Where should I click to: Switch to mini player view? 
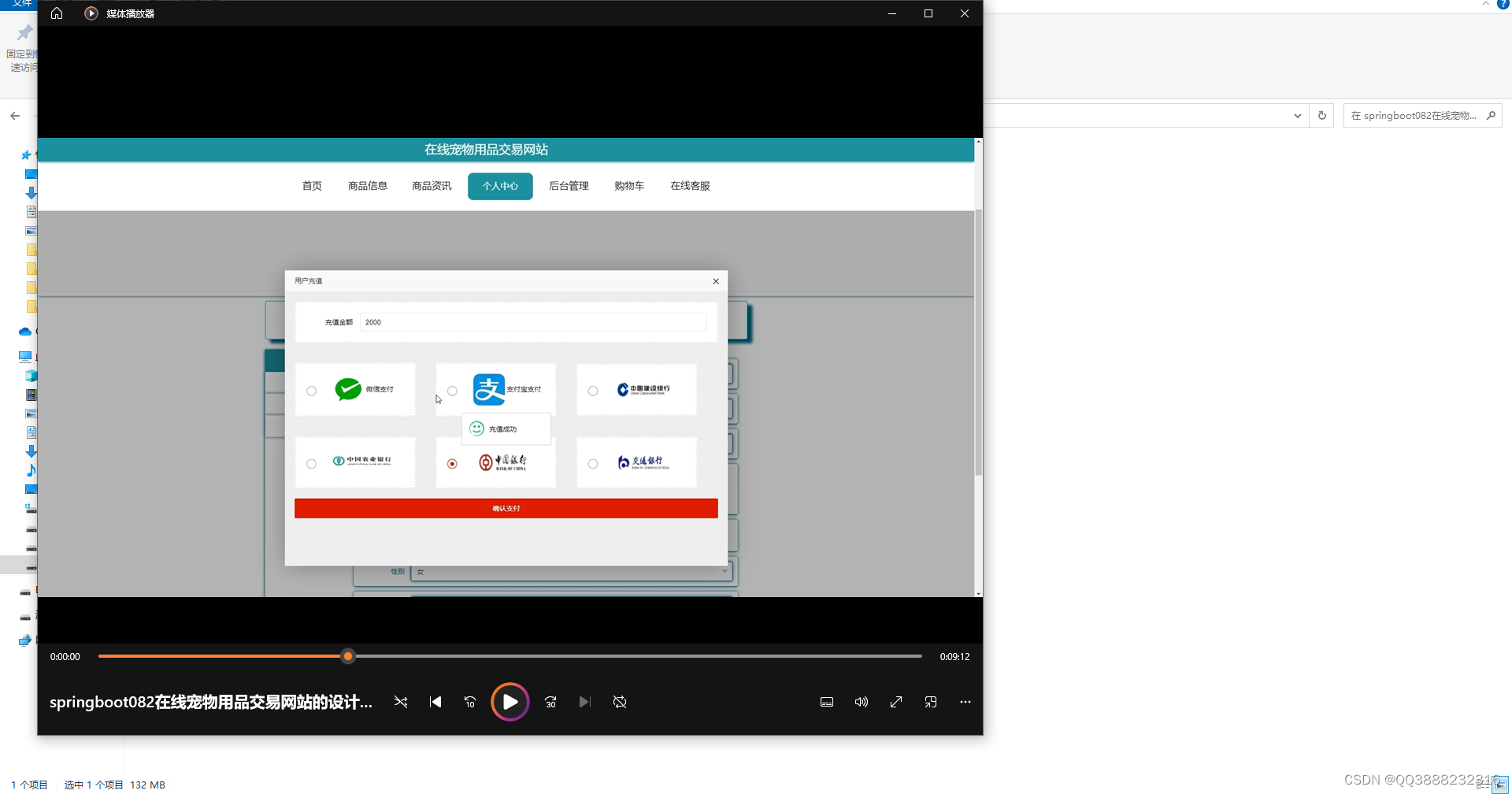click(931, 702)
